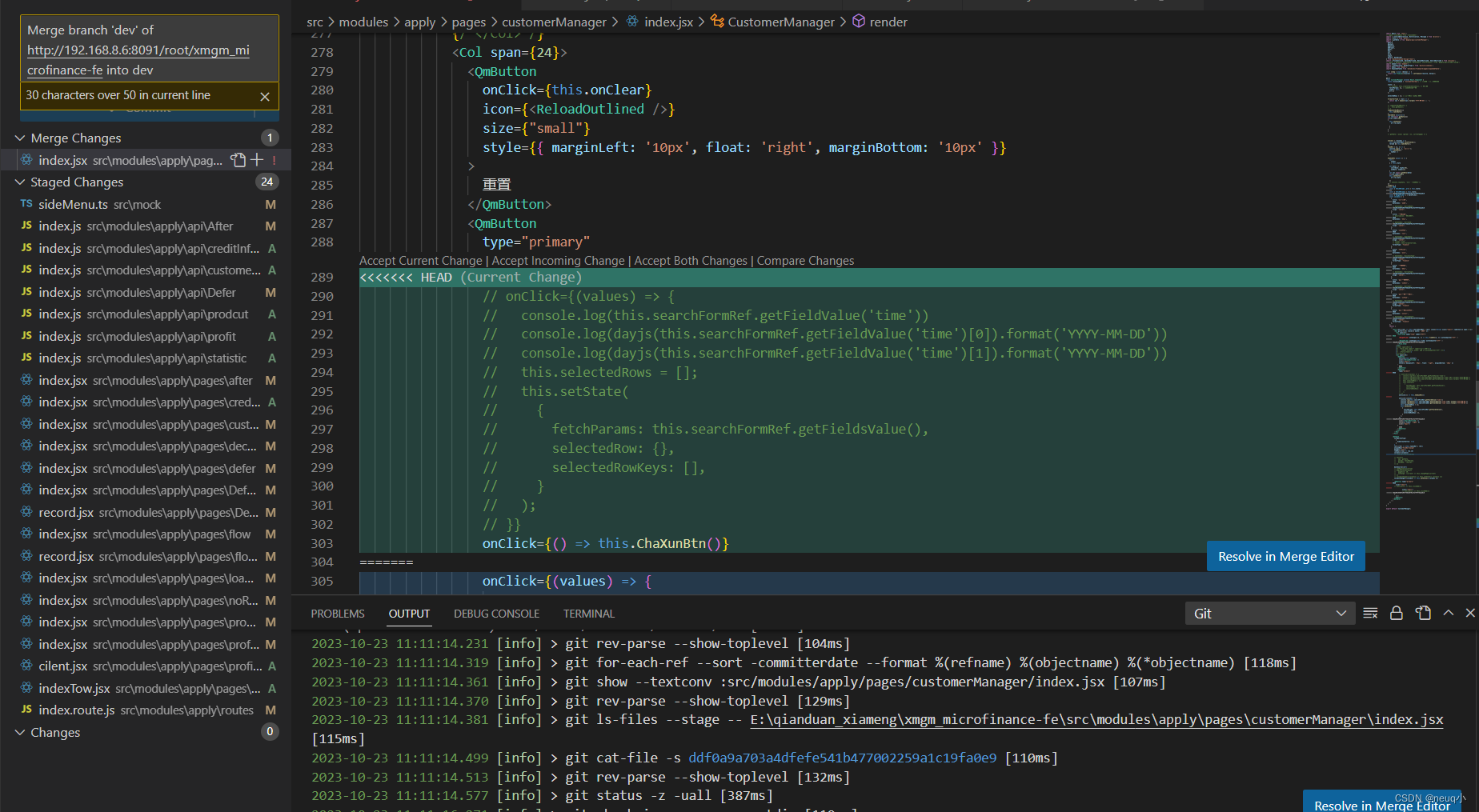This screenshot has height=812, width=1479.
Task: Click breadcrumb 'pages'
Action: point(469,22)
